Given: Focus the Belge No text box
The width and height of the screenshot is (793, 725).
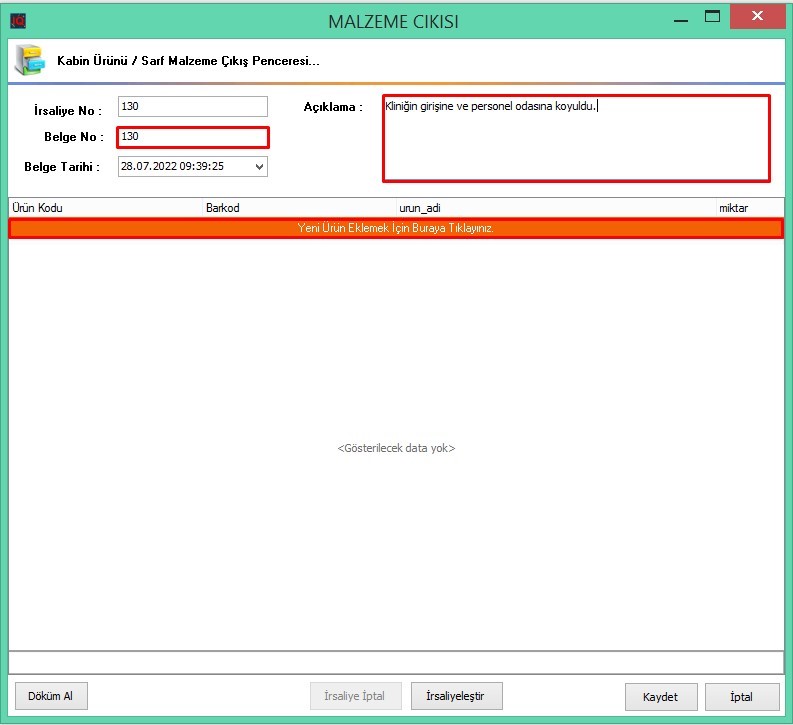Looking at the screenshot, I should 192,137.
